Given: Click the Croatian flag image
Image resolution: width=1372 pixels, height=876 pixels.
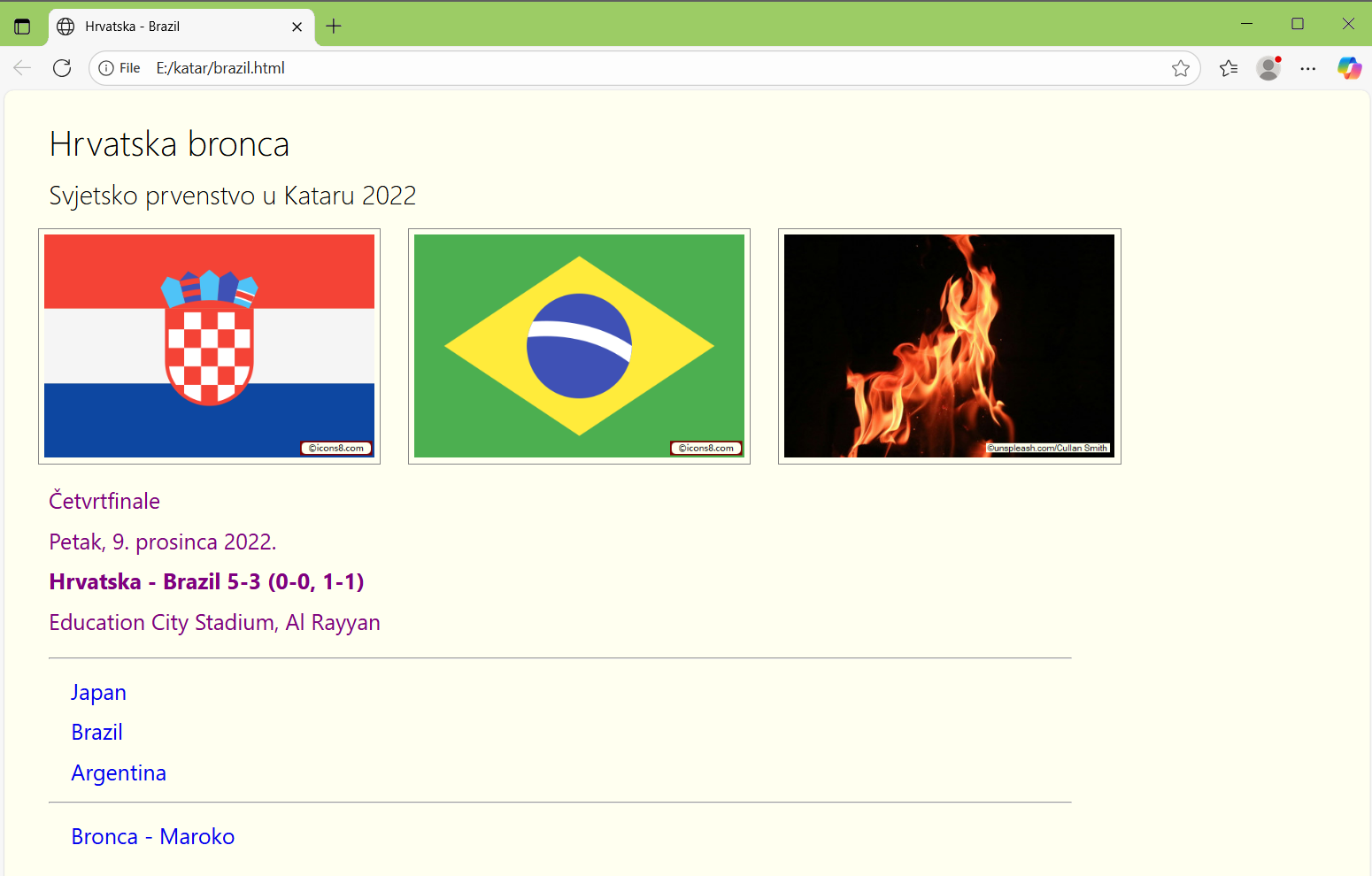Looking at the screenshot, I should (x=209, y=346).
